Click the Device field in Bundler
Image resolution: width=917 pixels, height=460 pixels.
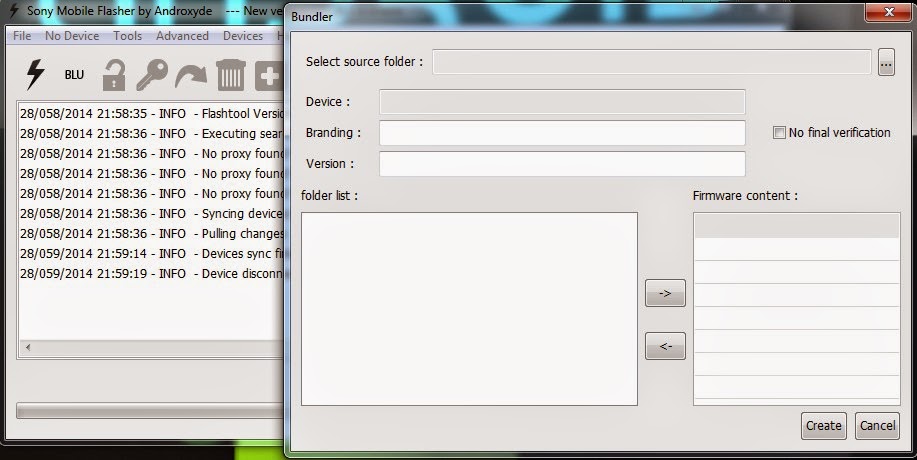[562, 102]
